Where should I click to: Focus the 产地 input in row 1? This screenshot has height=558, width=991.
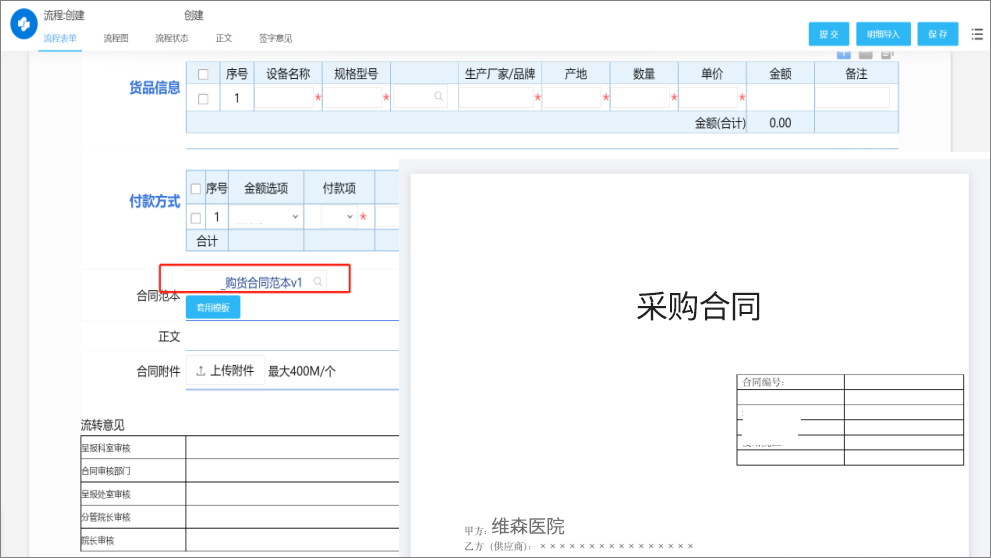[572, 97]
